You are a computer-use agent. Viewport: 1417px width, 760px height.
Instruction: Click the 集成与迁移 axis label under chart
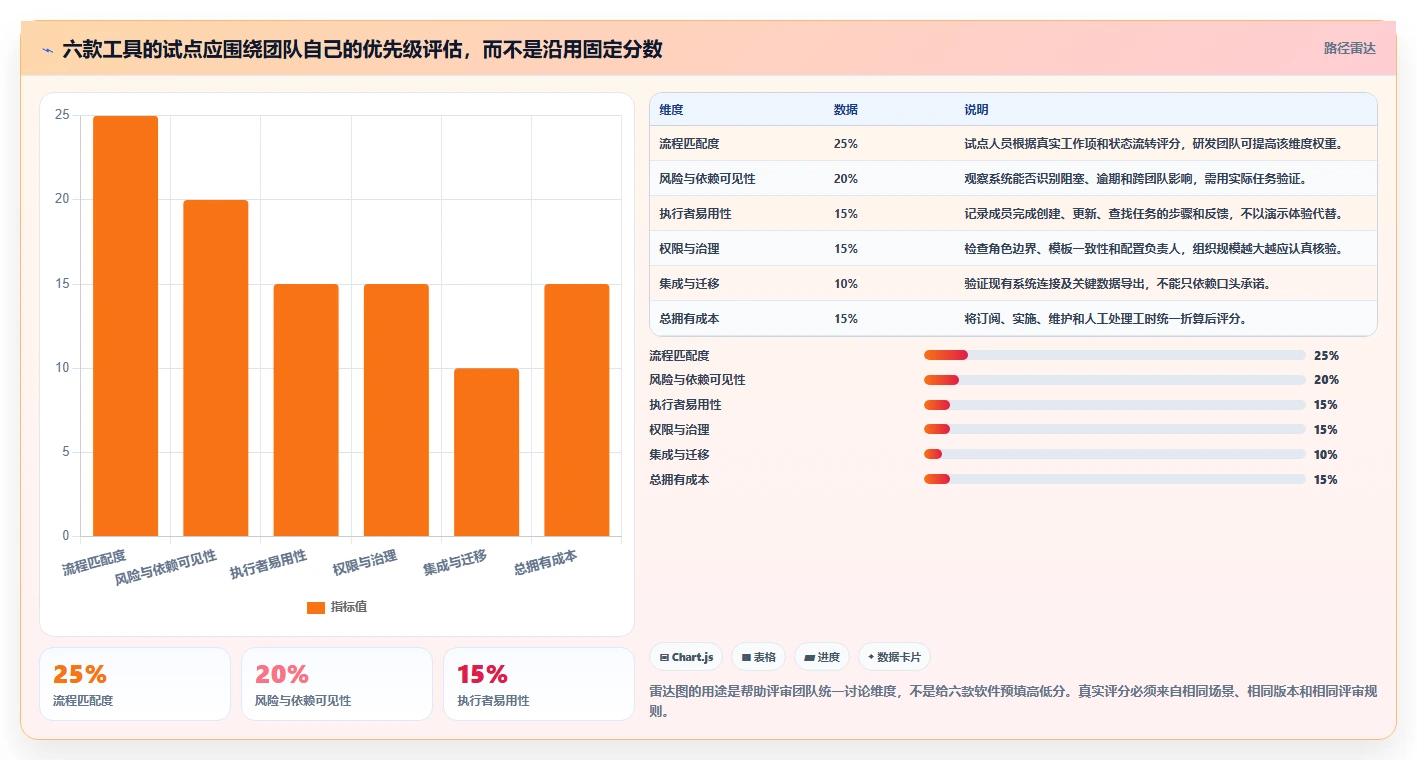coord(455,562)
